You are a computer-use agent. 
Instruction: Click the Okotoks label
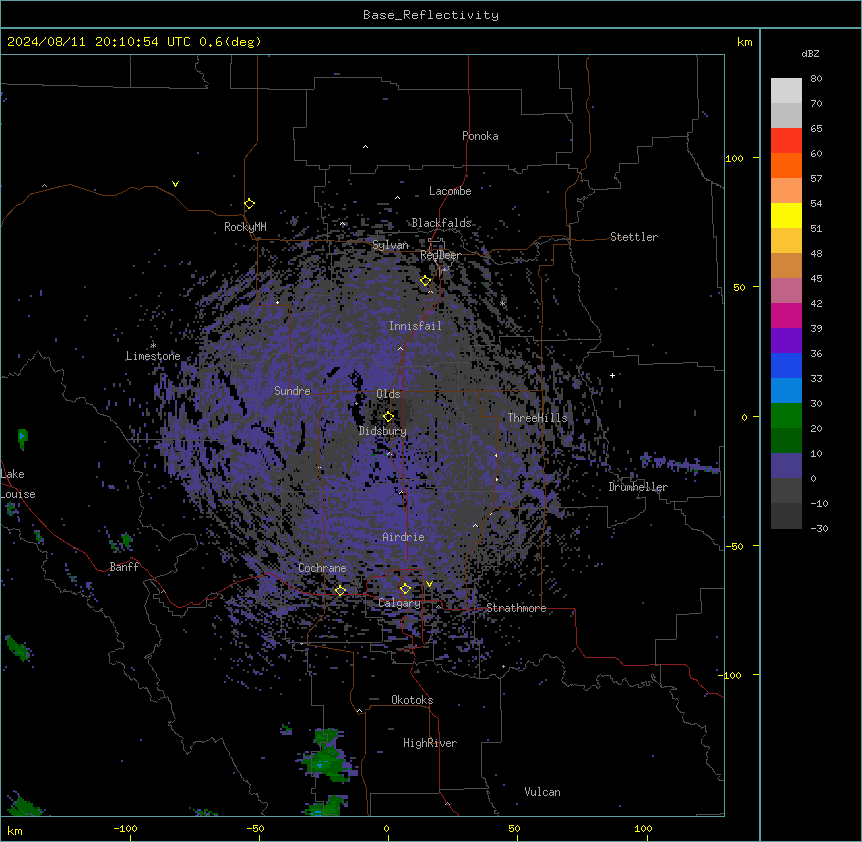click(x=412, y=700)
